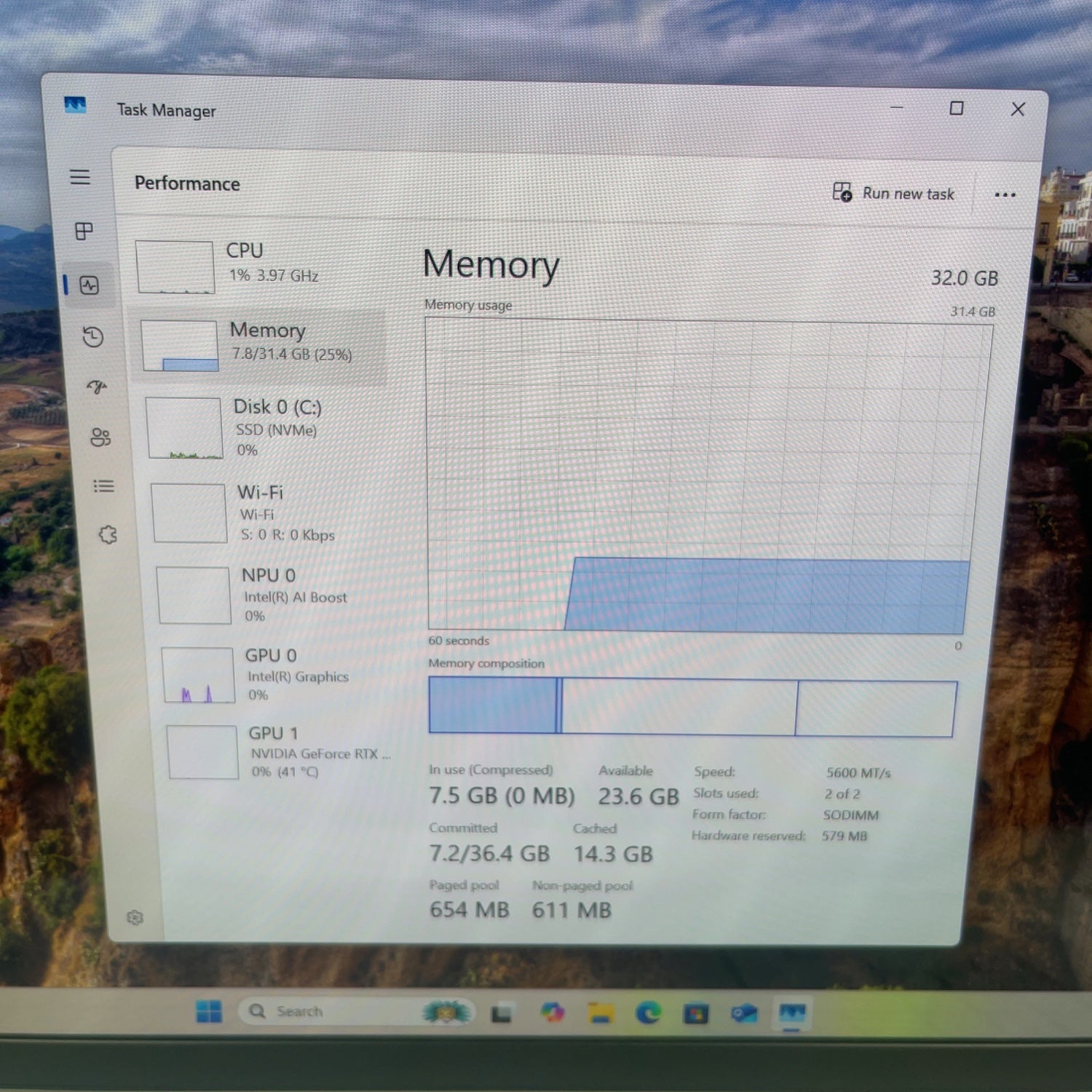Expand the hamburger navigation menu
1092x1092 pixels.
[x=80, y=177]
